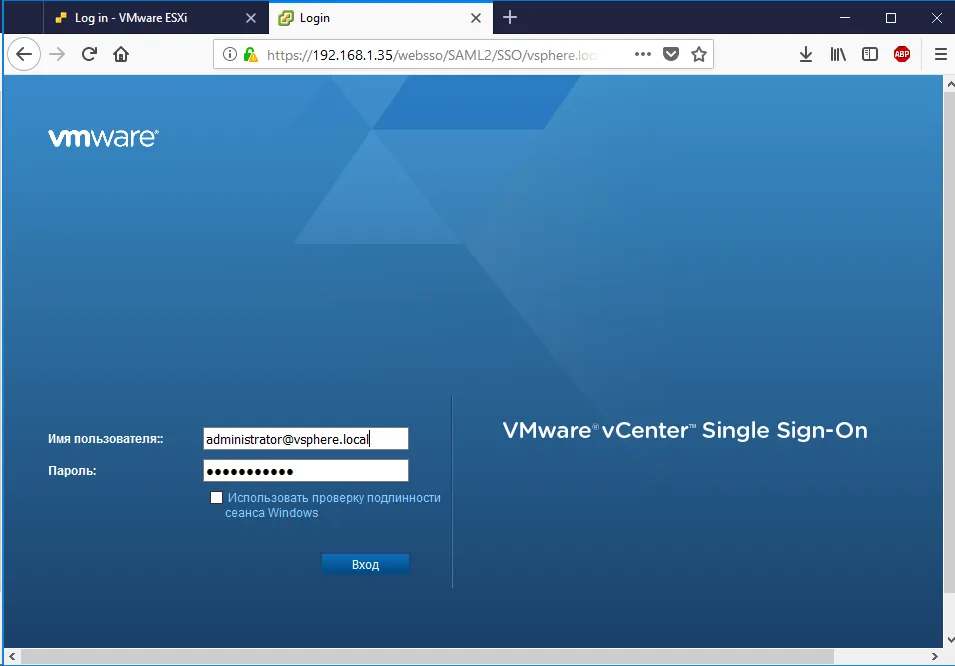Click the vmware logo

coord(104,138)
